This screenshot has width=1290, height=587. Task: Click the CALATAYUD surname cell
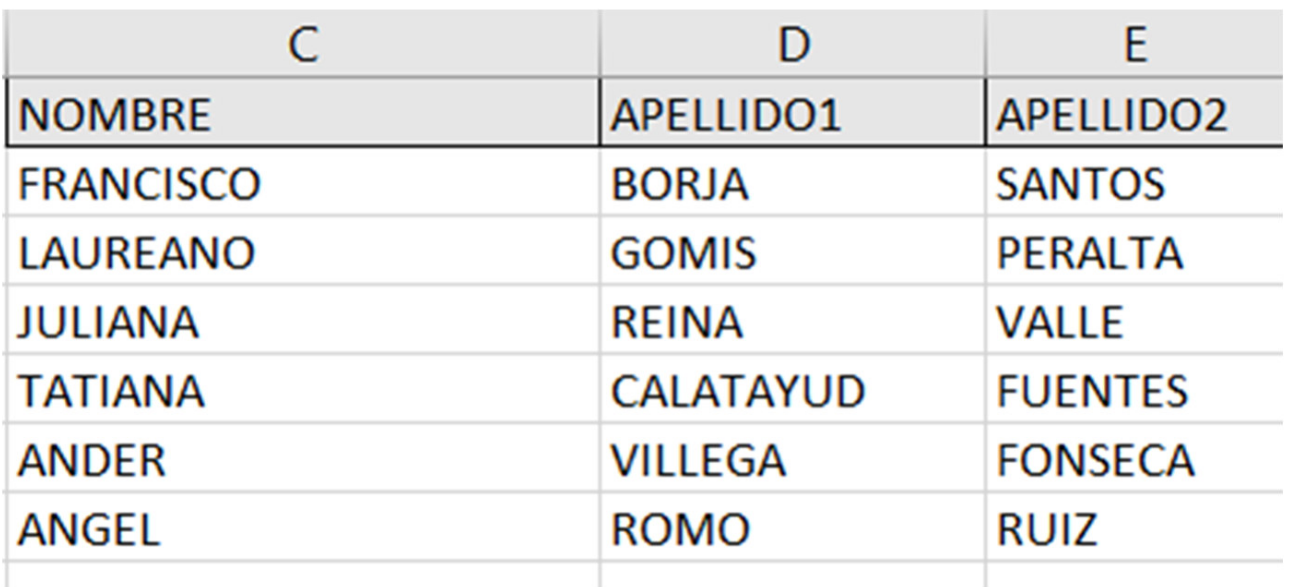point(792,392)
